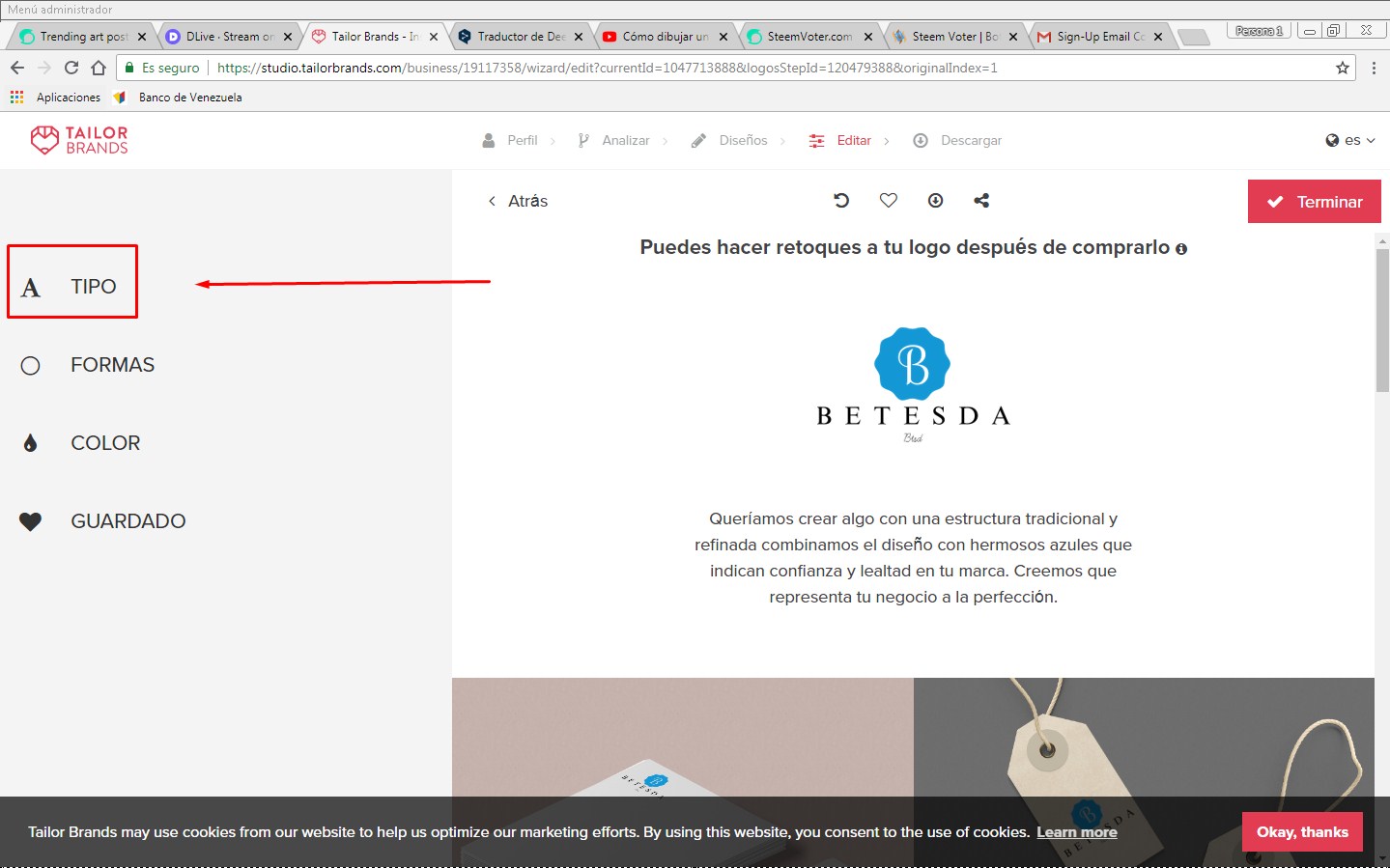Close the Tailor Brands tab
Image resolution: width=1390 pixels, height=868 pixels.
pyautogui.click(x=434, y=37)
